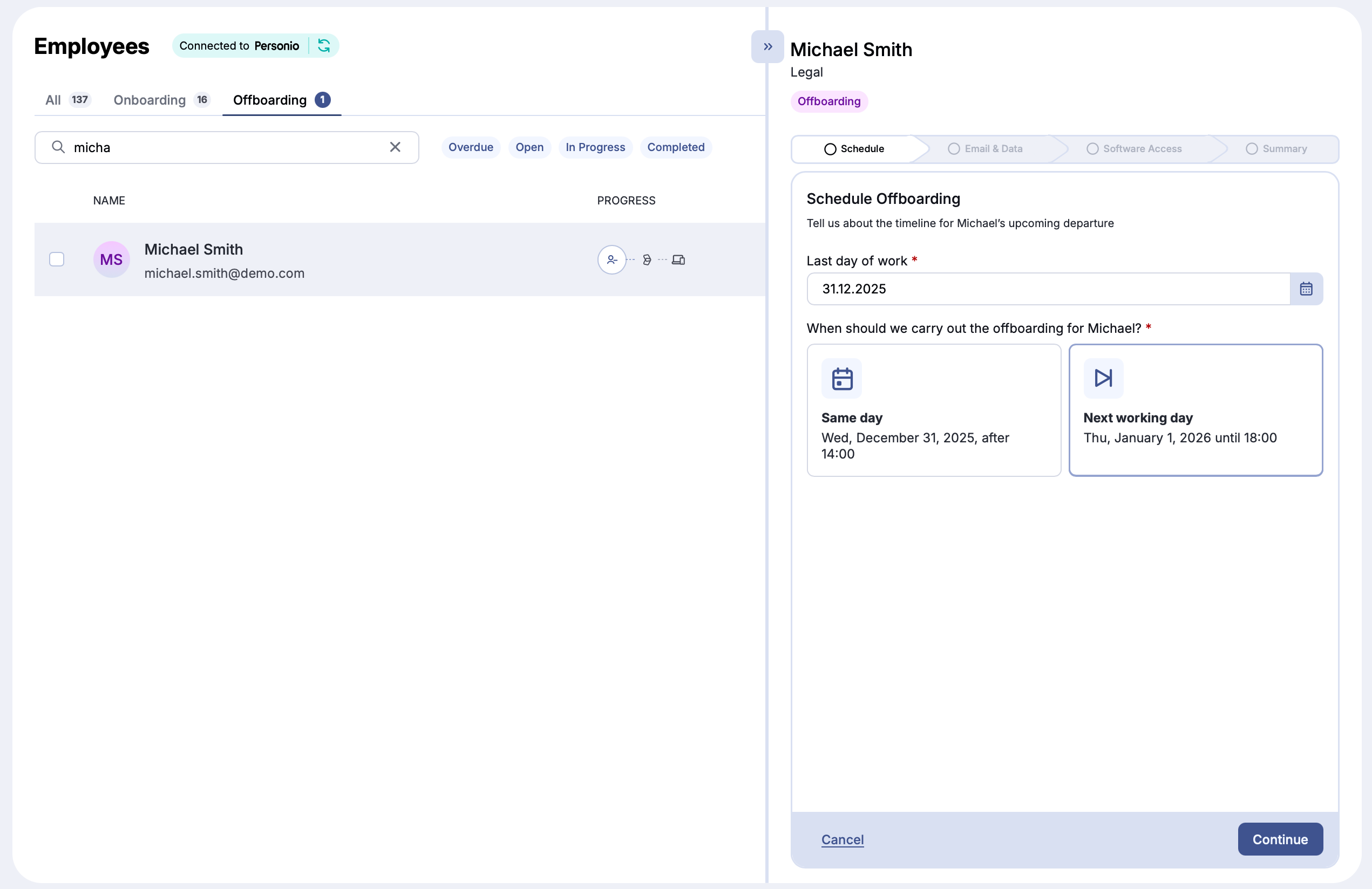Select the Next working day option
Image resolution: width=1372 pixels, height=889 pixels.
[x=1196, y=410]
